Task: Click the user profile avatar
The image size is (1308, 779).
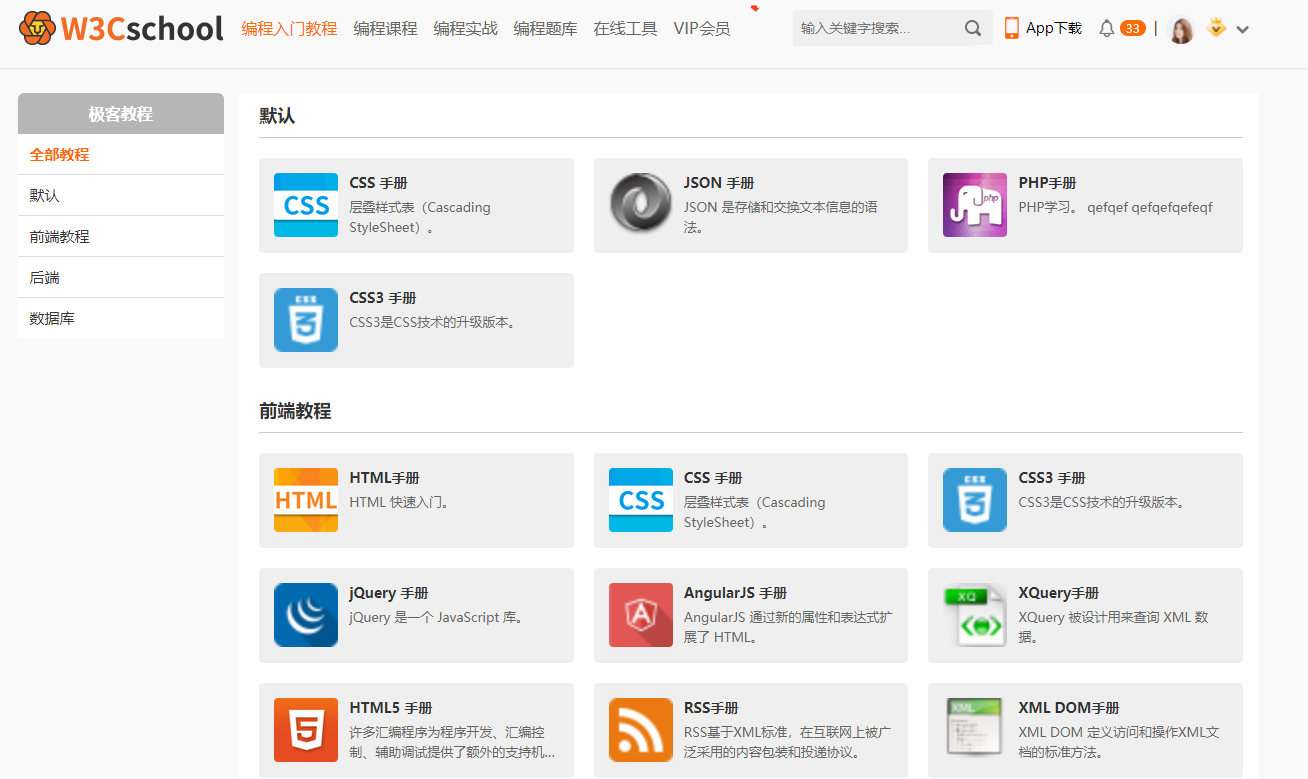Action: pyautogui.click(x=1181, y=29)
